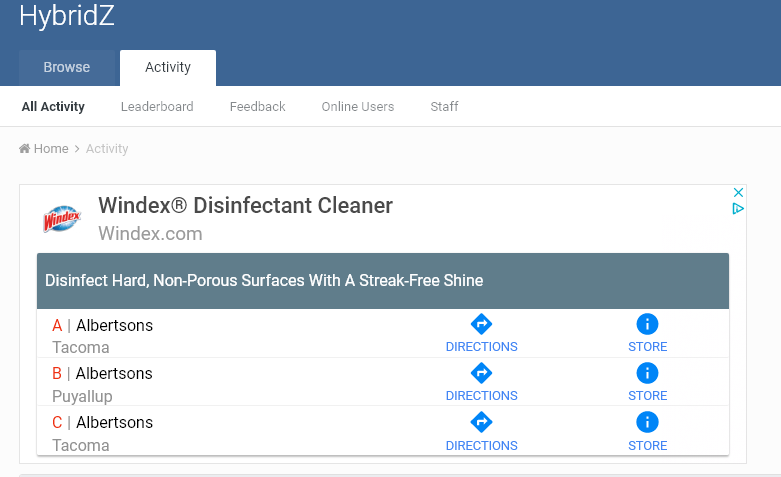The image size is (781, 477).
Task: Click directions icon for Albertsons A Tacoma
Action: (481, 324)
